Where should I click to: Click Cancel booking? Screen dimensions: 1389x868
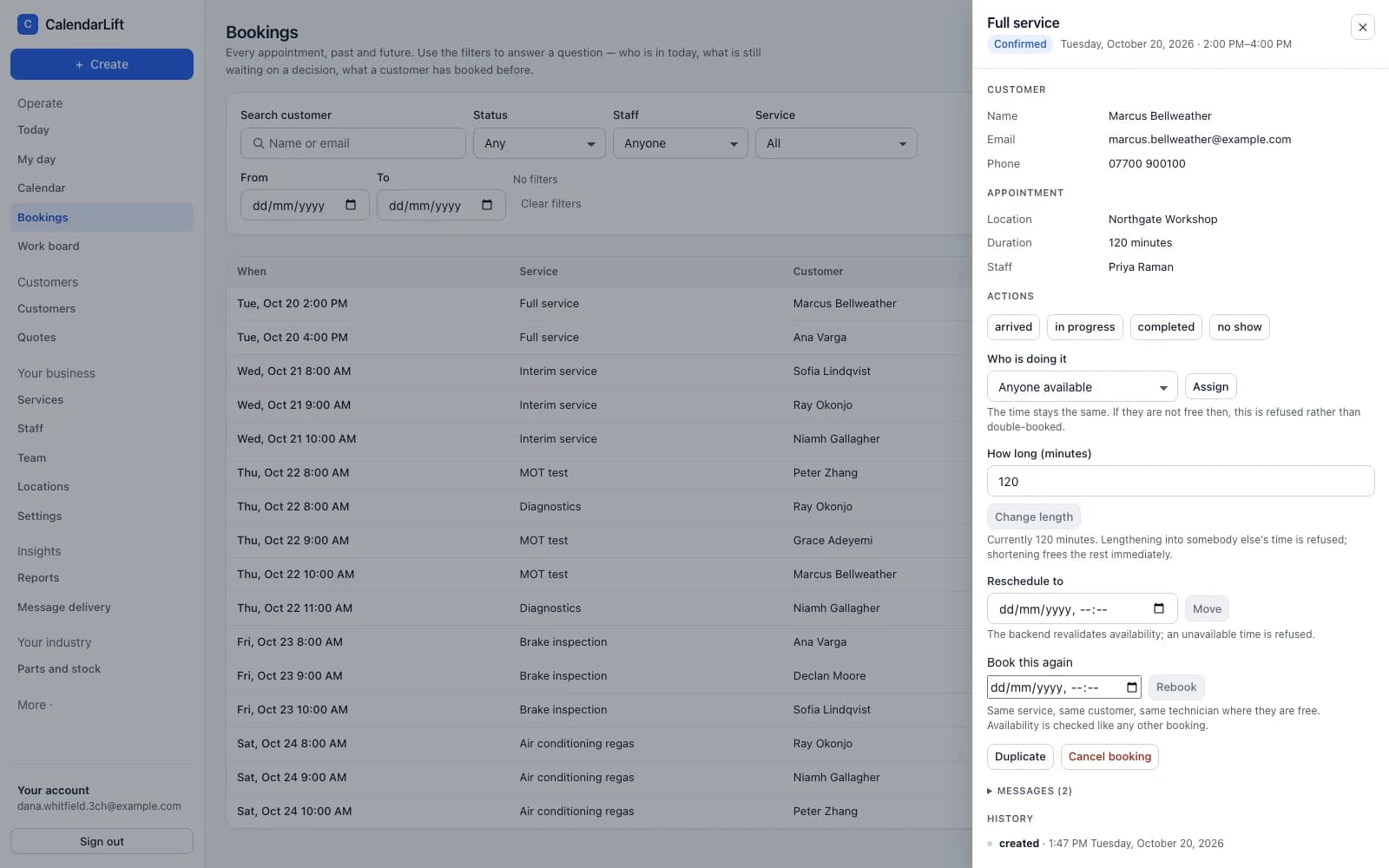coord(1109,757)
